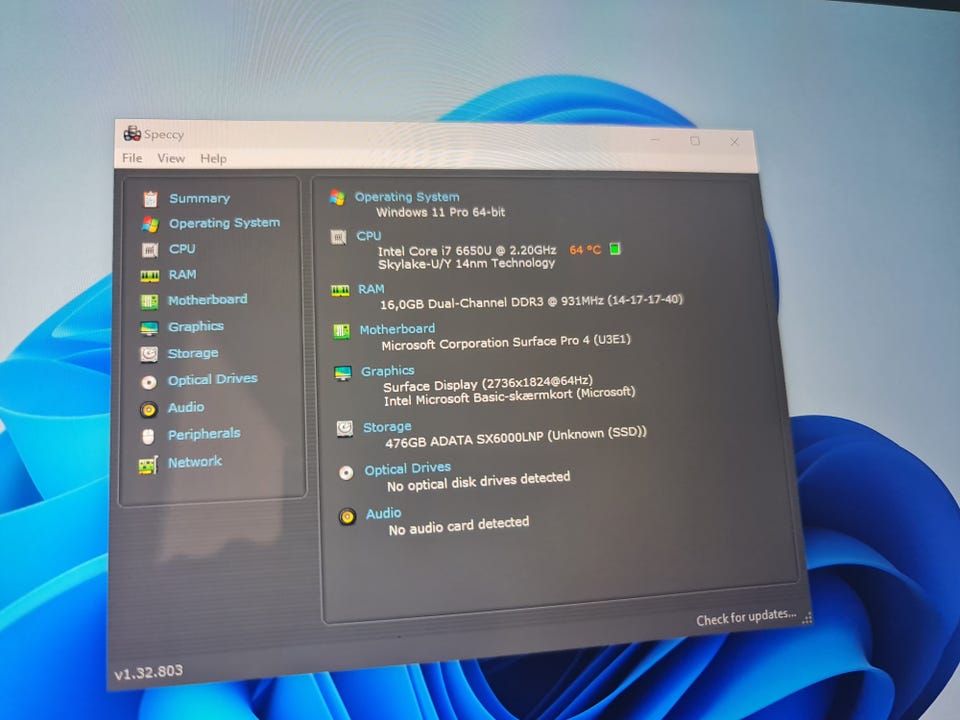The image size is (960, 720).
Task: Go to the Operating System section in sidebar
Action: [x=225, y=223]
